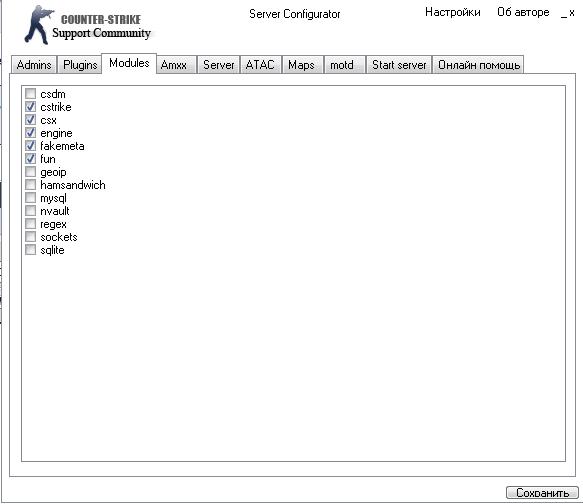Open the Онлайн помощь tab
The height and width of the screenshot is (504, 583).
point(479,65)
